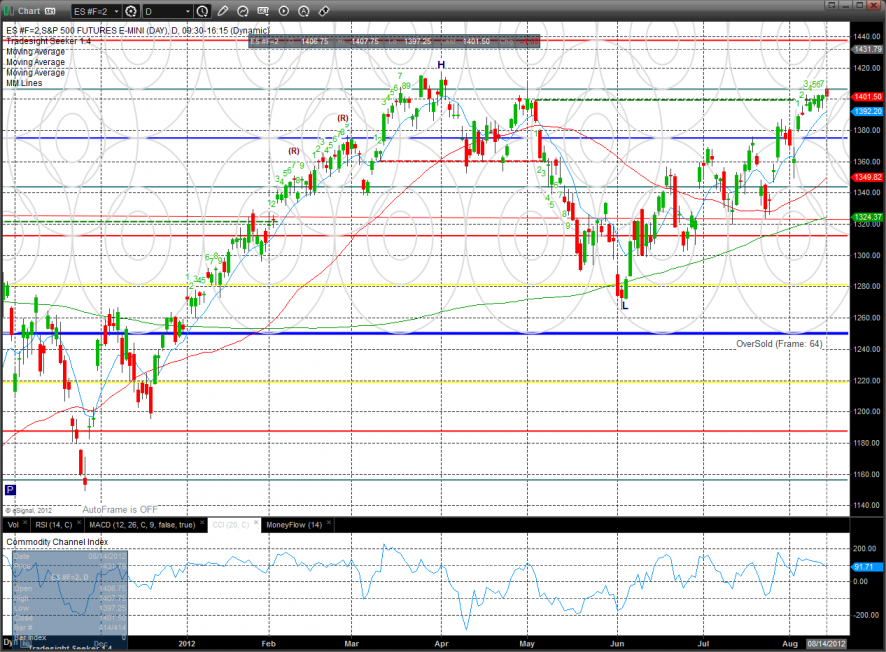Close the Vol indicator tab
The height and width of the screenshot is (652, 886).
pyautogui.click(x=25, y=523)
